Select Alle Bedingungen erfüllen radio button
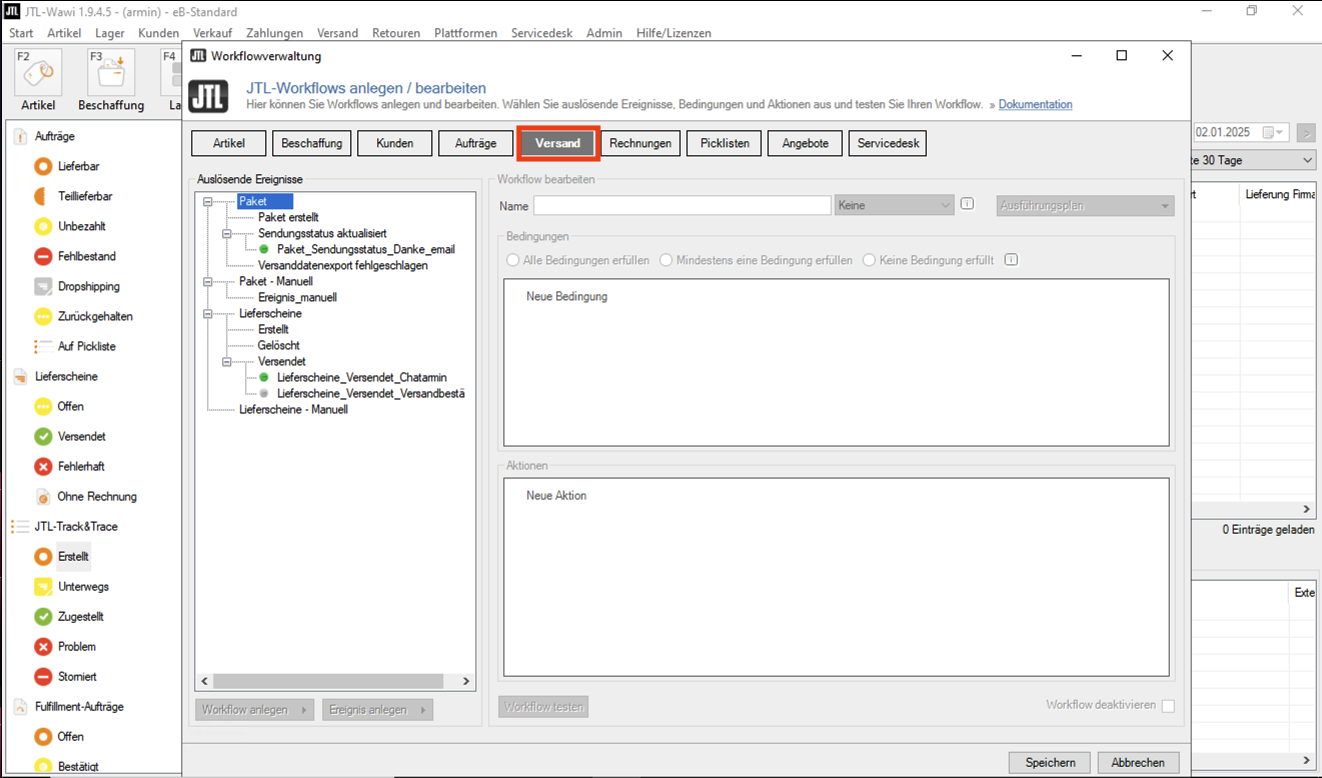Viewport: 1322px width, 778px height. pos(513,260)
